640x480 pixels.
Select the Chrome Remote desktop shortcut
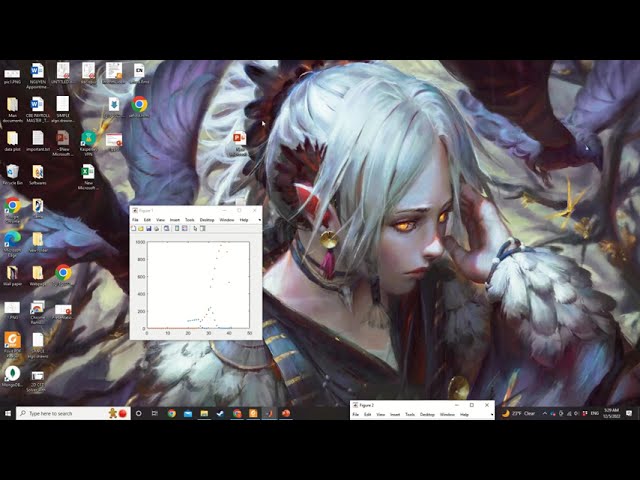click(38, 313)
